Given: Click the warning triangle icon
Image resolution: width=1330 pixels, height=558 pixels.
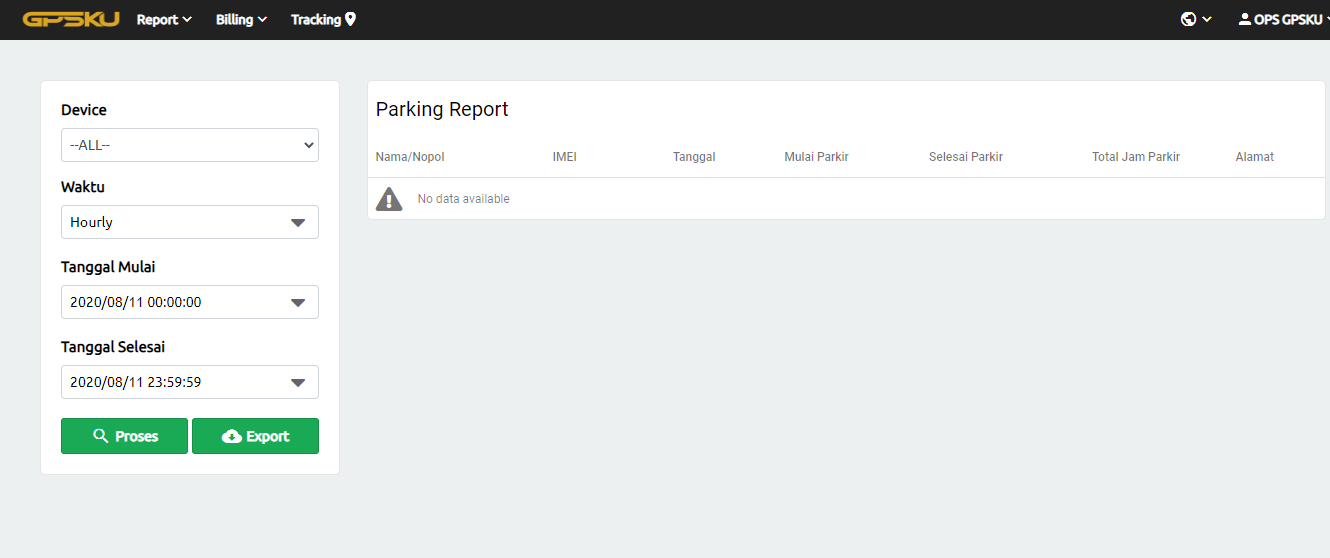Looking at the screenshot, I should 389,199.
